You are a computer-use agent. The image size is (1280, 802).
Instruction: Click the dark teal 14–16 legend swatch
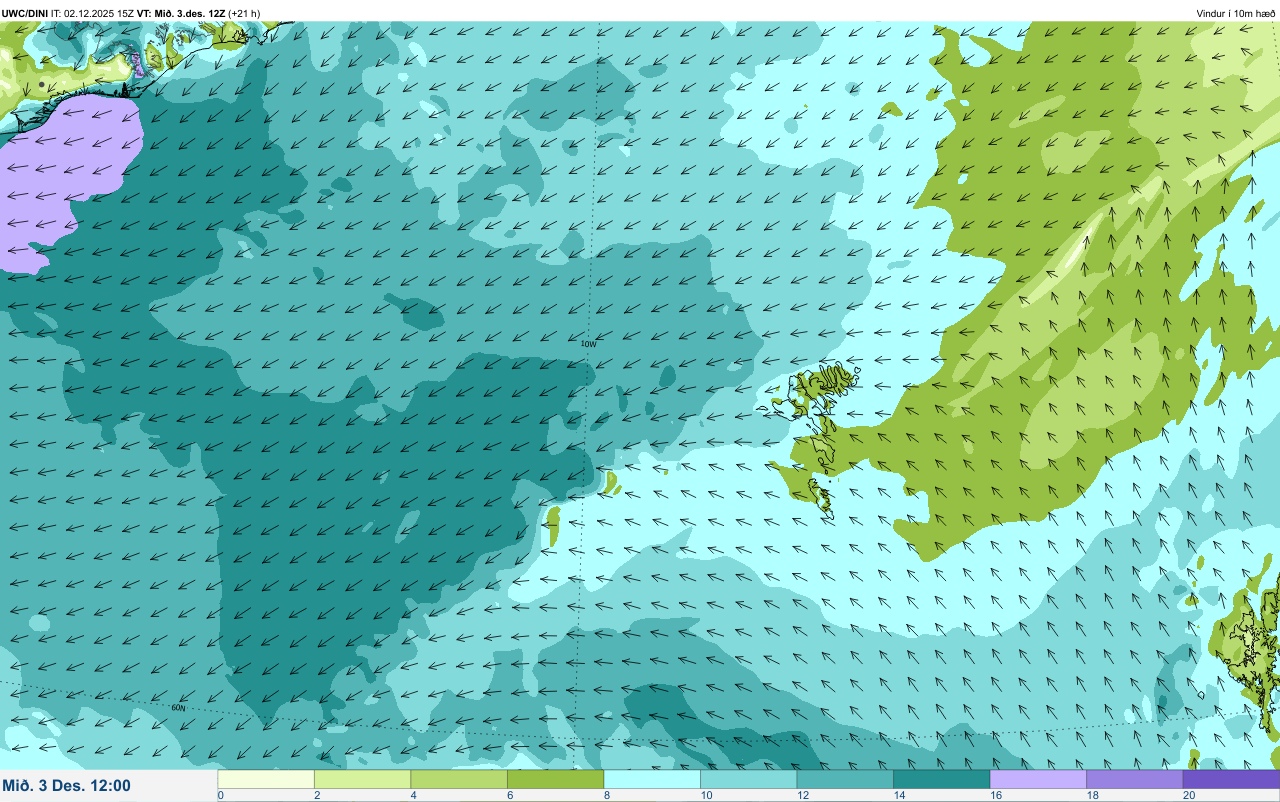click(x=941, y=779)
